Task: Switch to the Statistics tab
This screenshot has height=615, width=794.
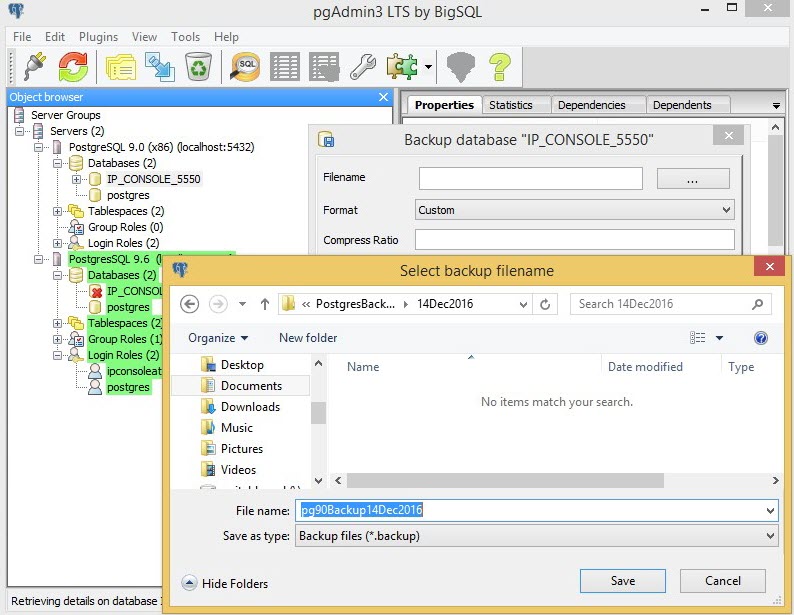Action: coord(510,105)
